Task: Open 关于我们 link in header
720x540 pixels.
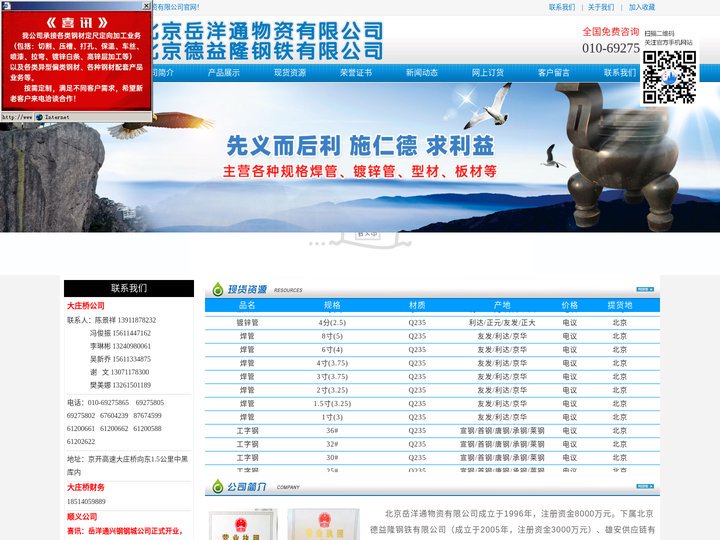Action: 601,7
